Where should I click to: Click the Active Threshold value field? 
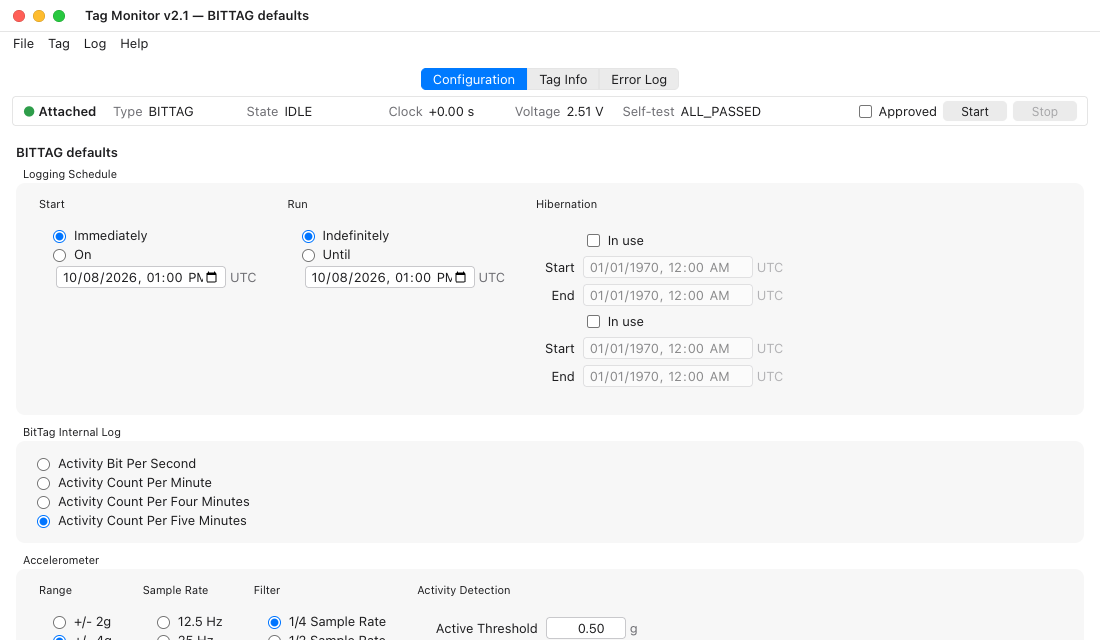point(586,628)
